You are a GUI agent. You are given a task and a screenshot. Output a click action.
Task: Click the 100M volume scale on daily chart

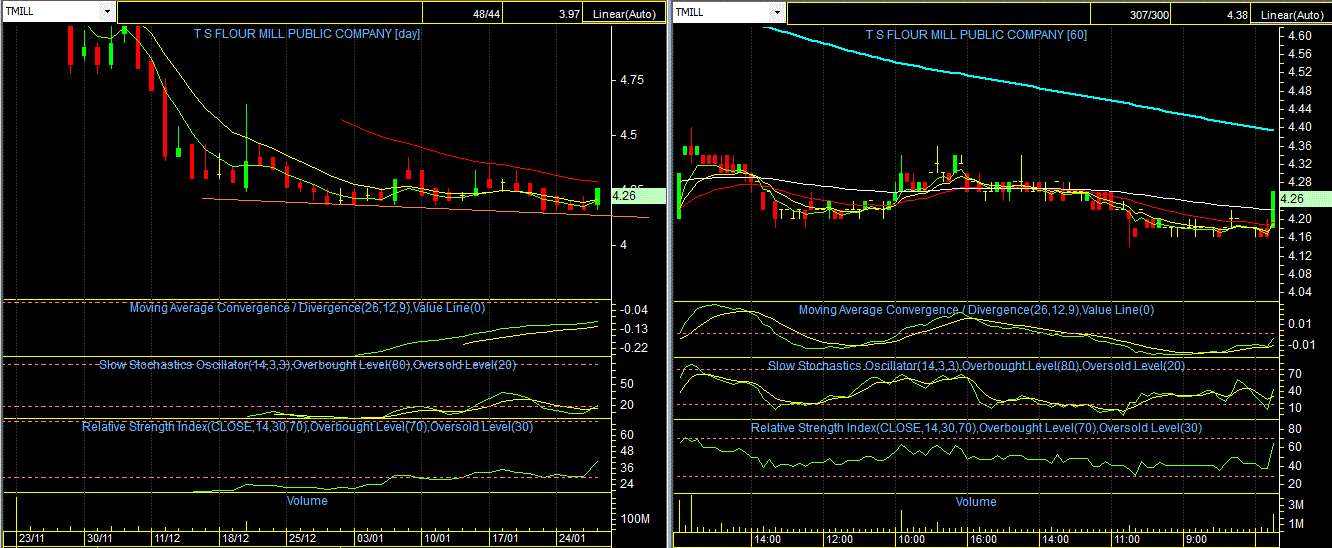(x=635, y=520)
